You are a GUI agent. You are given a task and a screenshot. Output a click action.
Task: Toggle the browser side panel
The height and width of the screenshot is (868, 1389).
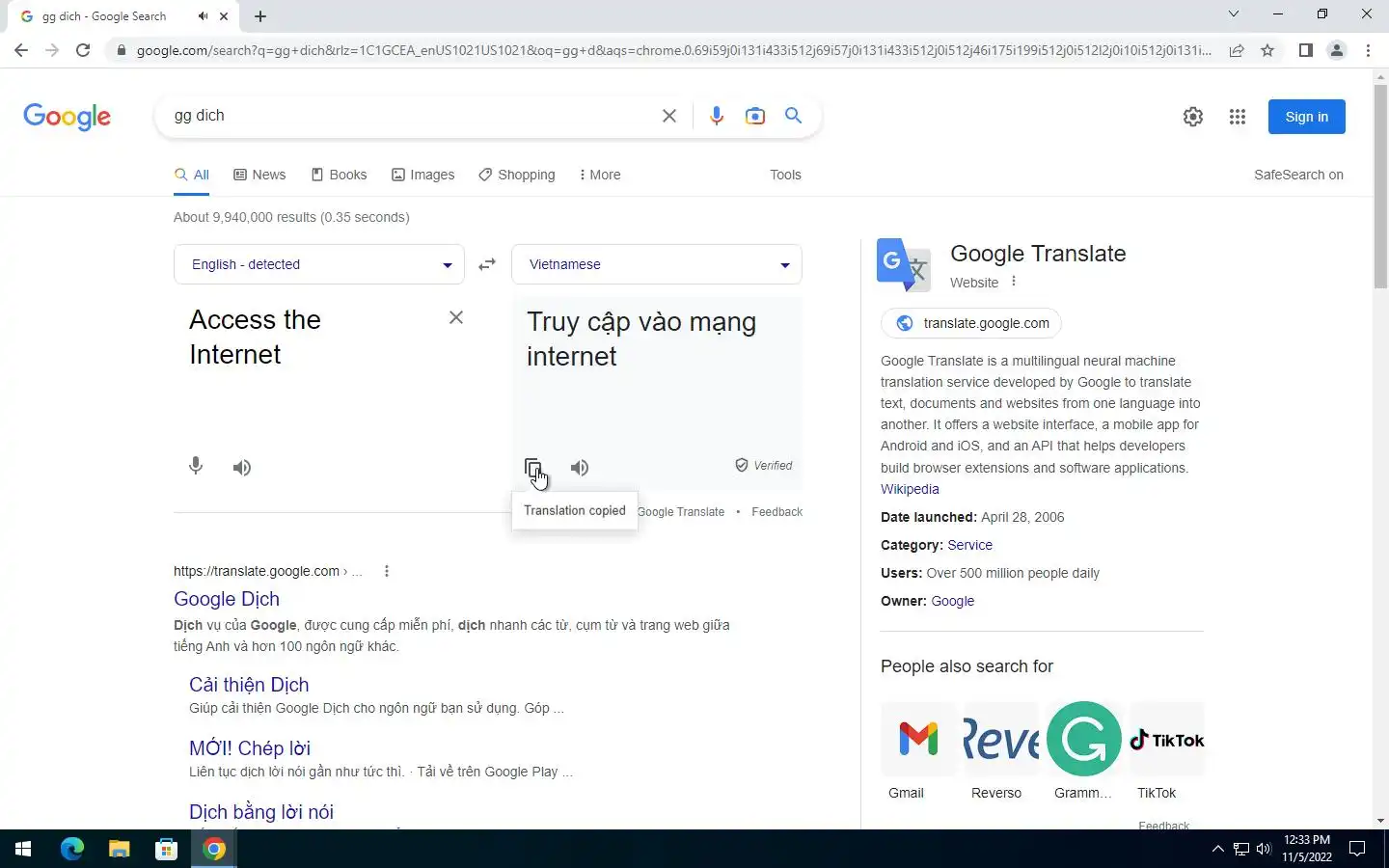pyautogui.click(x=1305, y=50)
